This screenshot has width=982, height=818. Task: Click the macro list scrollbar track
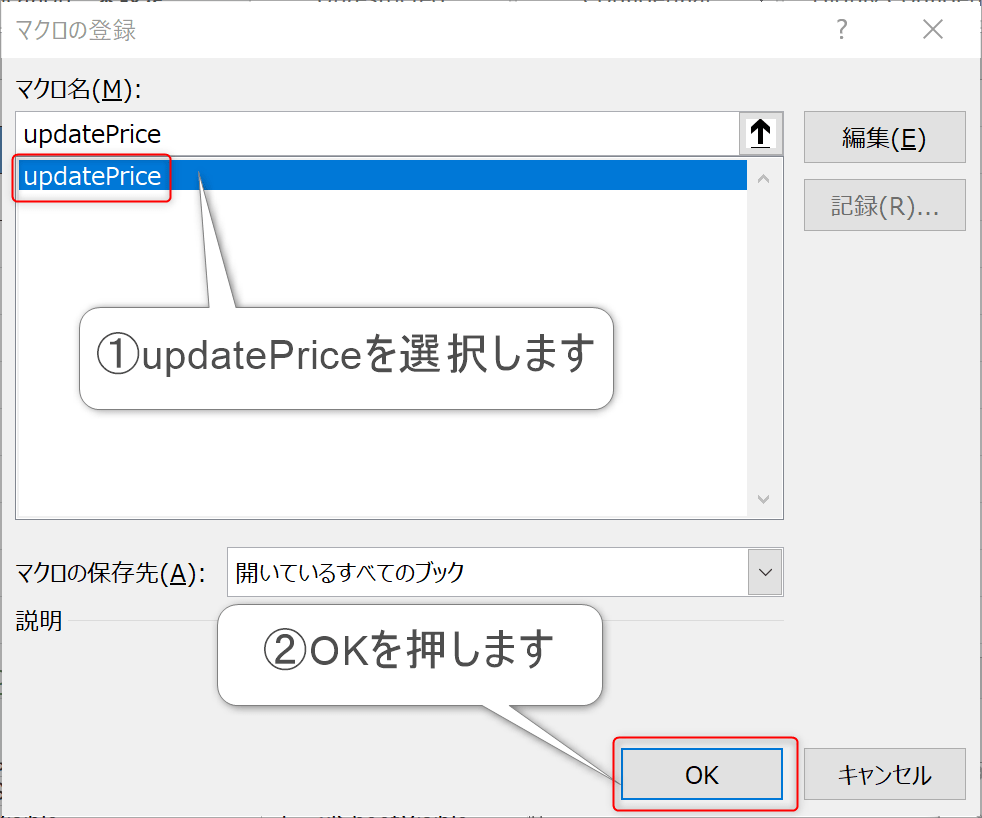765,340
